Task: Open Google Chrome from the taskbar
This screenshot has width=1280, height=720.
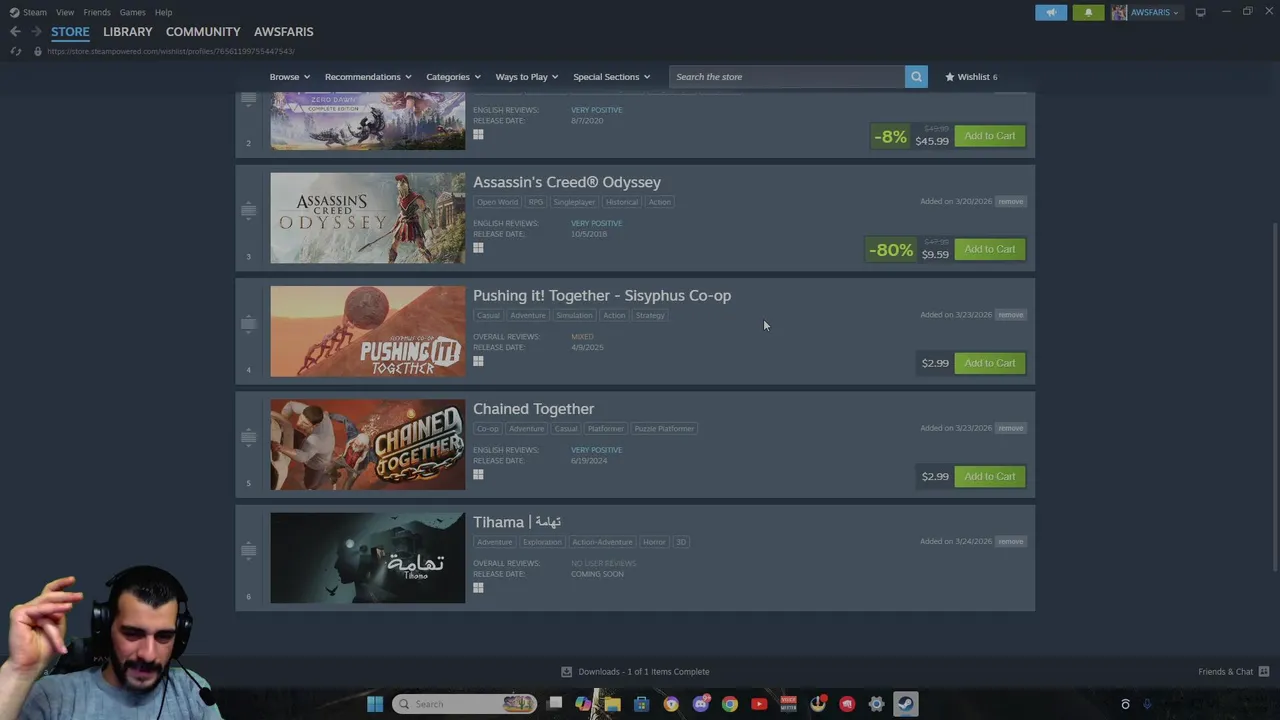Action: 730,704
